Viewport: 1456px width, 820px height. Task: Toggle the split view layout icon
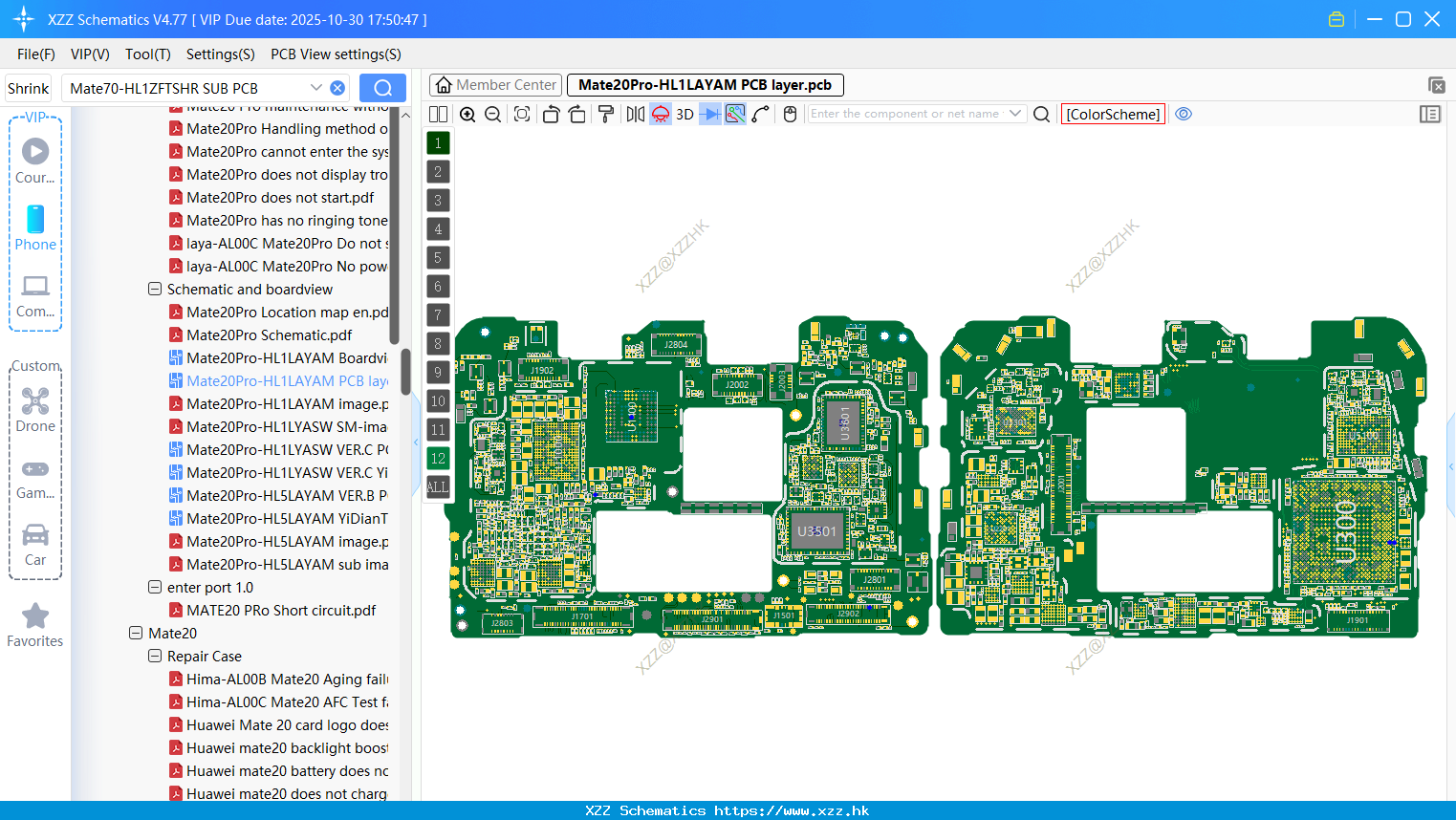click(438, 114)
